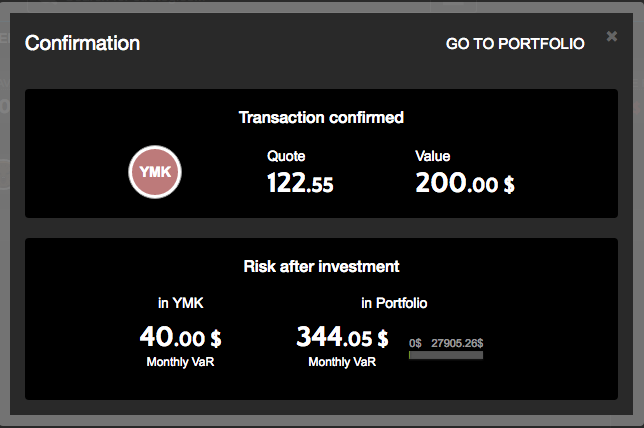Select the 344.05 $ portfolio risk amount

pyautogui.click(x=342, y=337)
